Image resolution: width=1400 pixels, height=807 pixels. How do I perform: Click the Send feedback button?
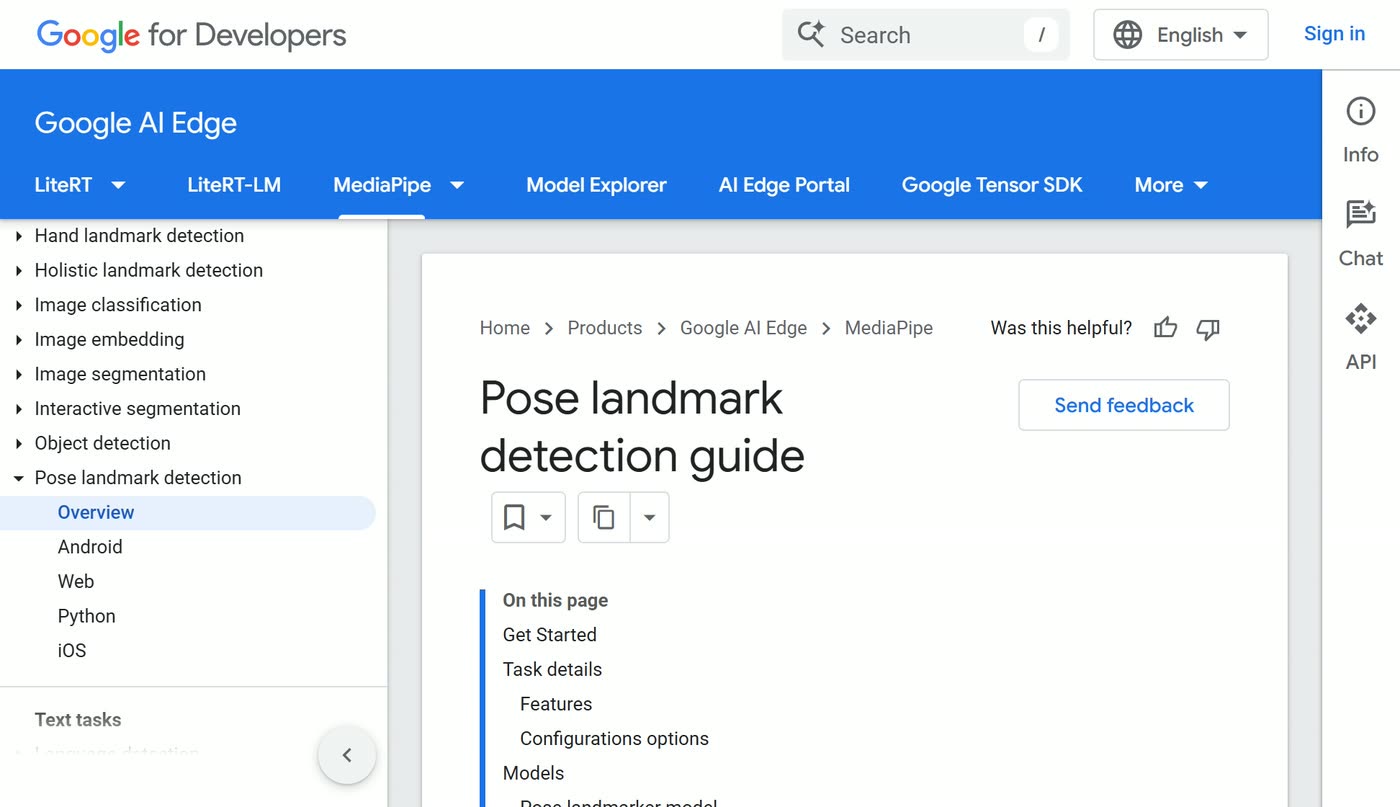click(1124, 405)
